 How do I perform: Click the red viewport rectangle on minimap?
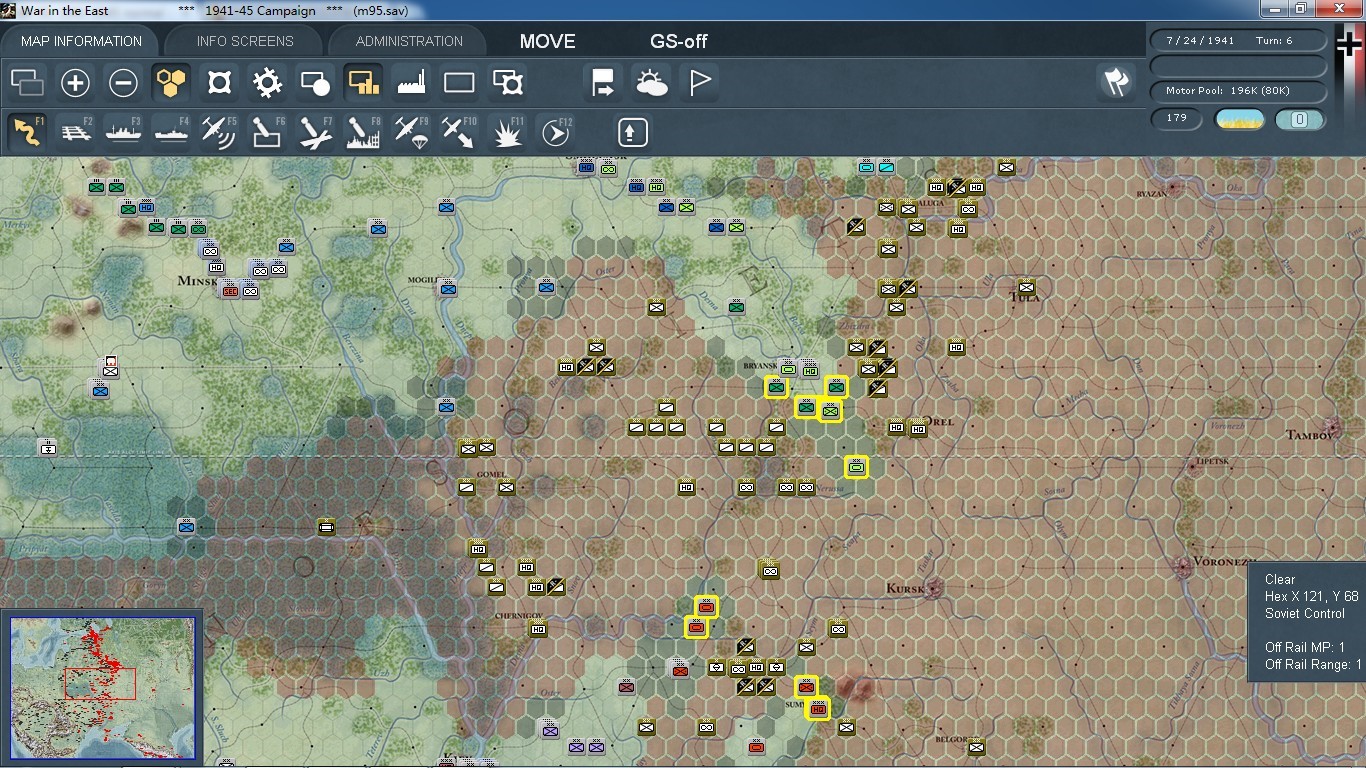100,683
